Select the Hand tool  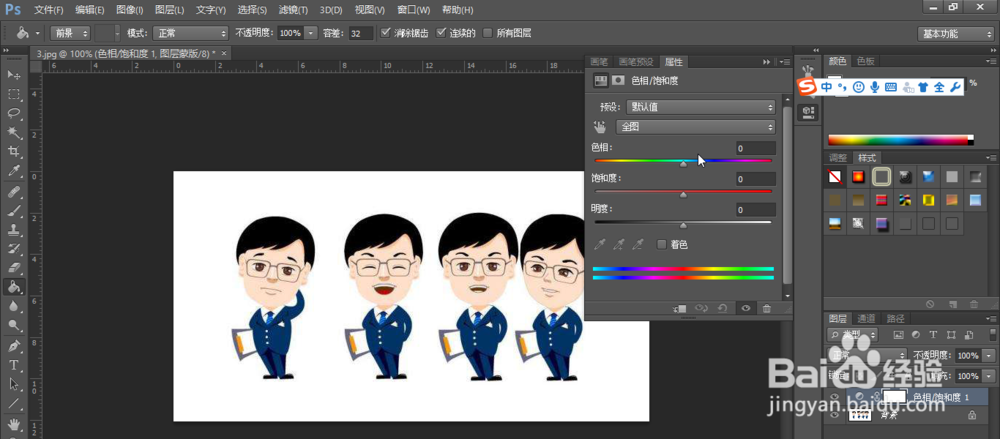point(14,424)
